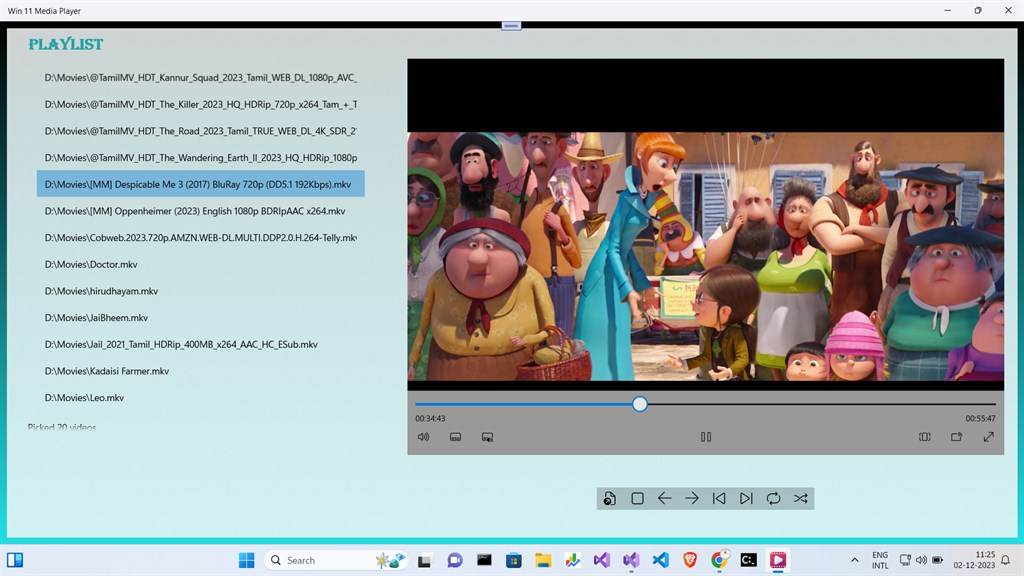Screen dimensions: 1024x576
Task: Click the seek slider thumb
Action: (x=640, y=404)
